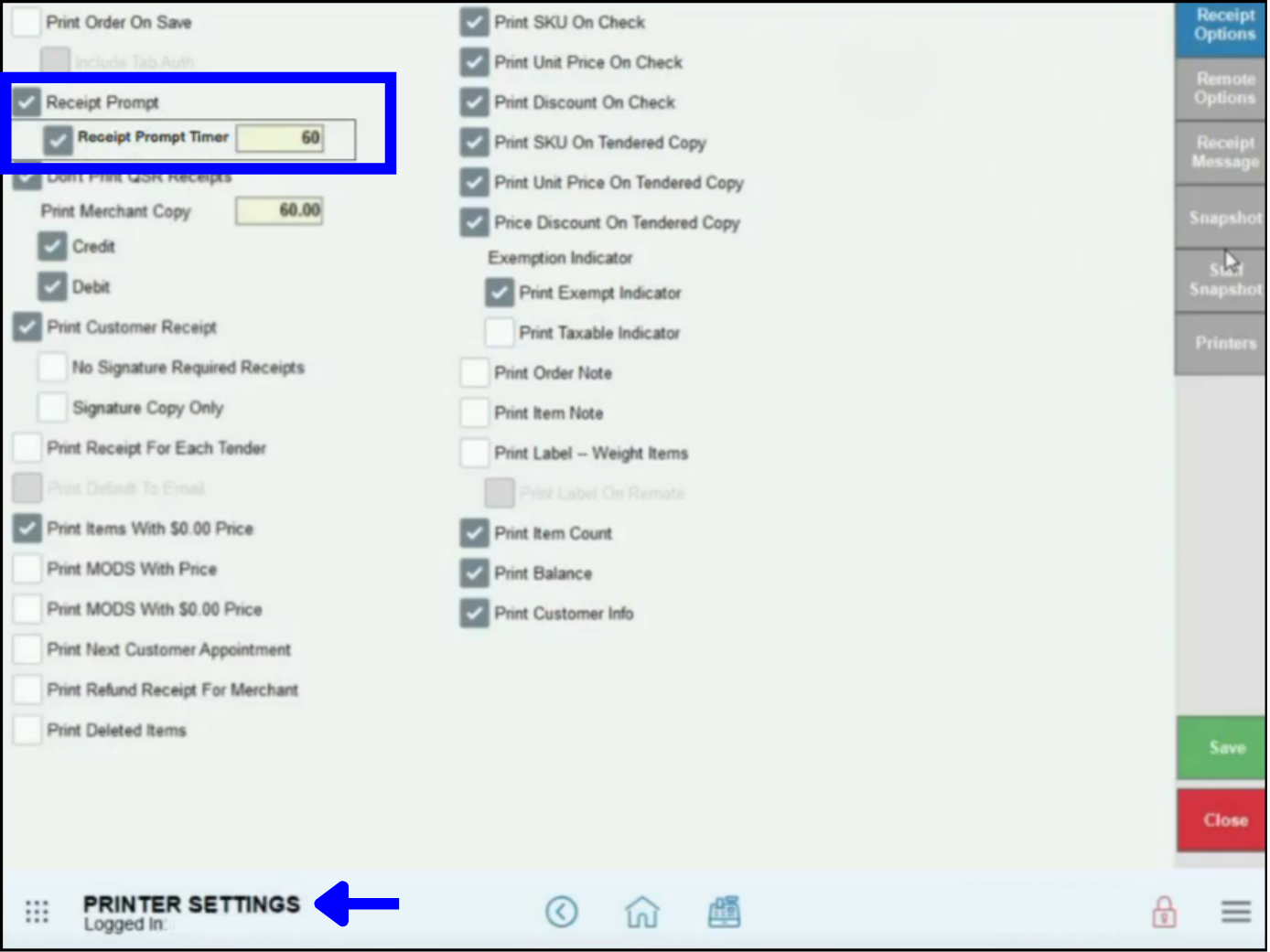Screen dimensions: 1270x952
Task: Toggle Print Items With $0.00 Price
Action: pos(27,529)
